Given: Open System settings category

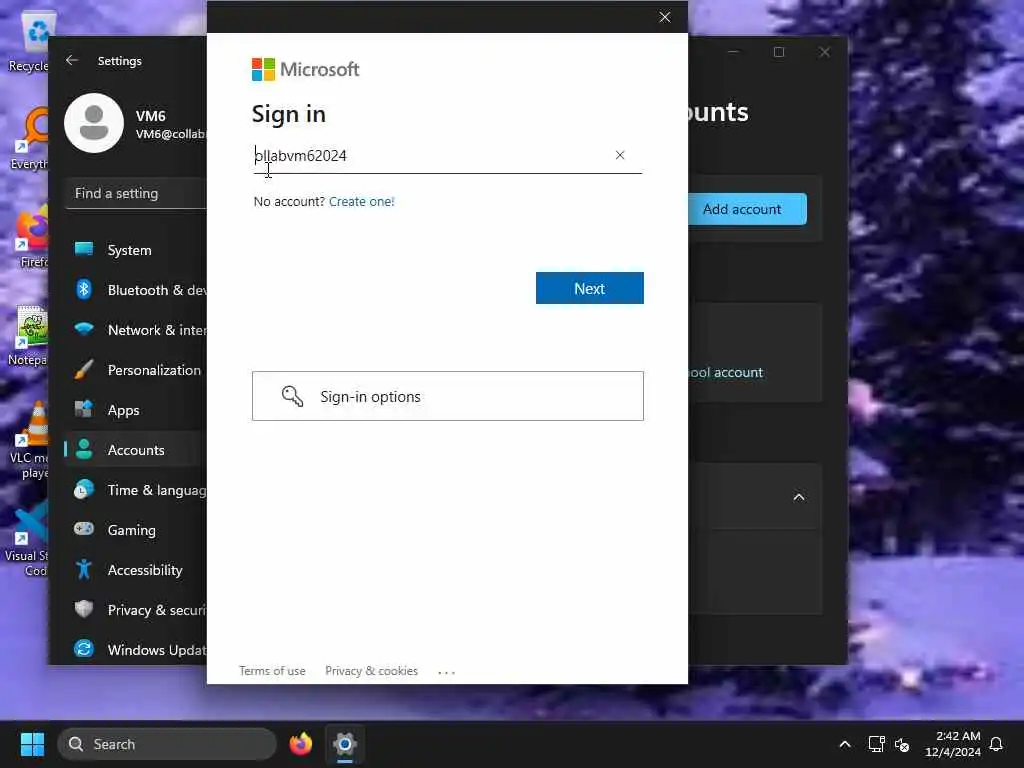Looking at the screenshot, I should point(136,249).
